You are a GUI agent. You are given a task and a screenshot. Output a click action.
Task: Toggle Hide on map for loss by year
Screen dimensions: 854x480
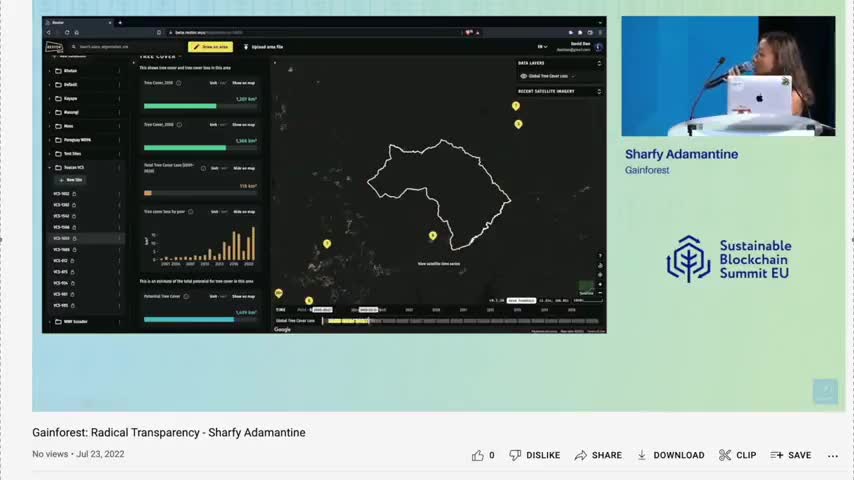244,211
